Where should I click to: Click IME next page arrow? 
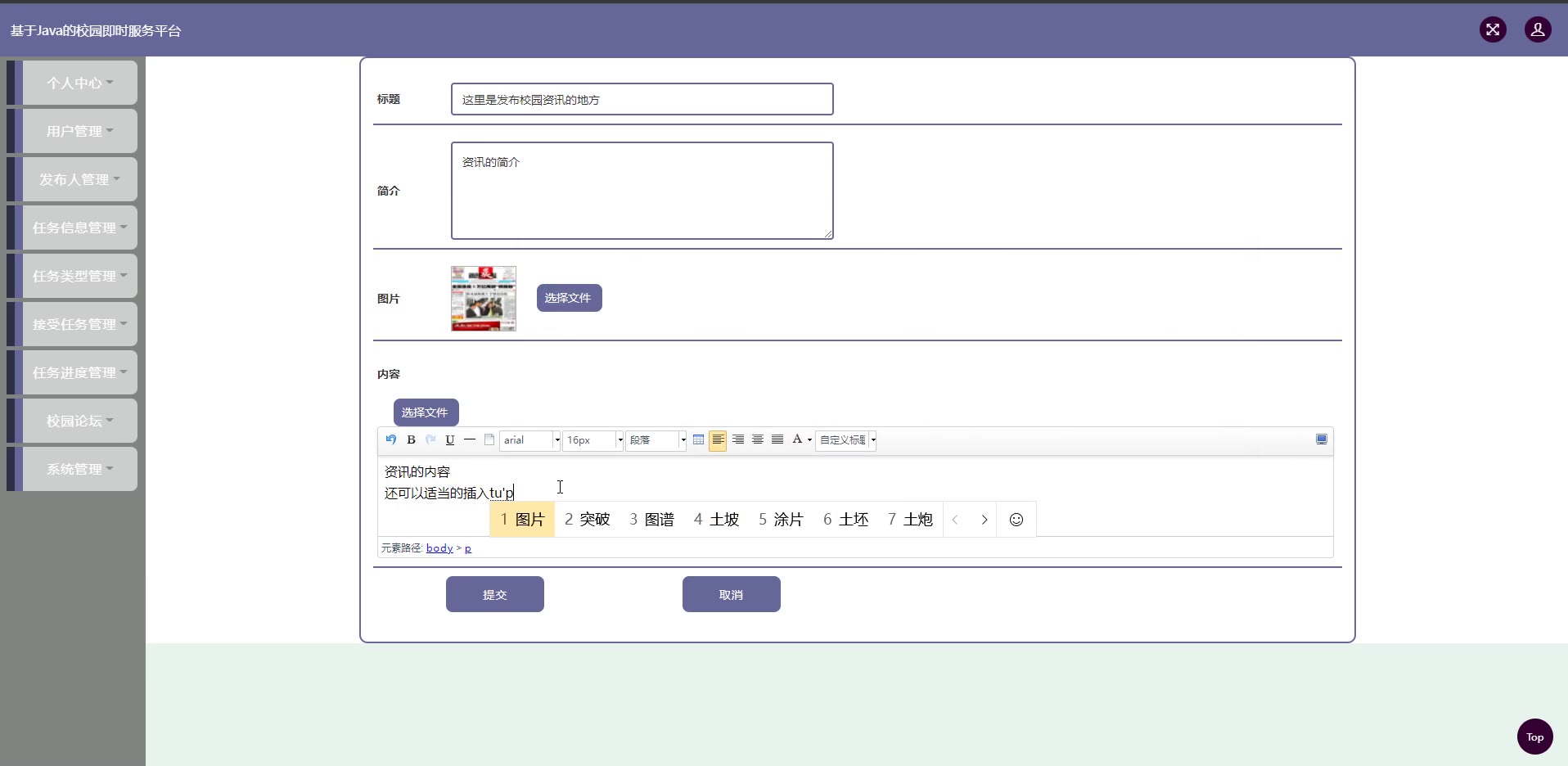click(x=985, y=520)
